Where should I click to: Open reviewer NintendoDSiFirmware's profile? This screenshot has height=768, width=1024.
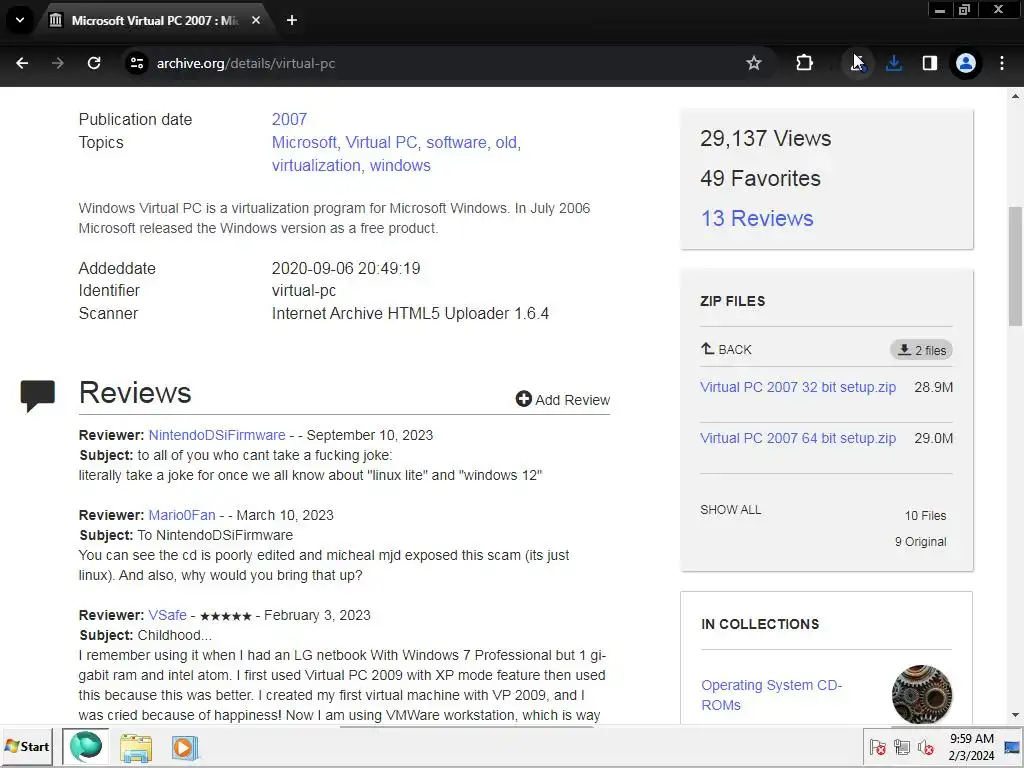point(217,435)
